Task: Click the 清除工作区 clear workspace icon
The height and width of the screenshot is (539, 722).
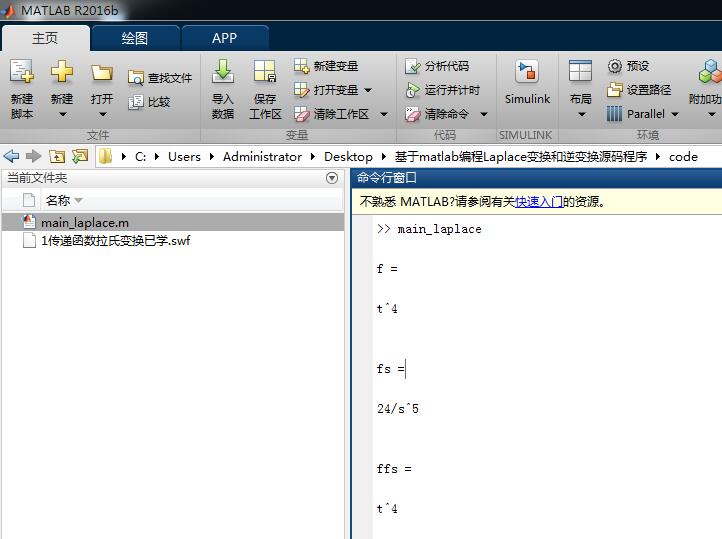Action: pyautogui.click(x=302, y=114)
